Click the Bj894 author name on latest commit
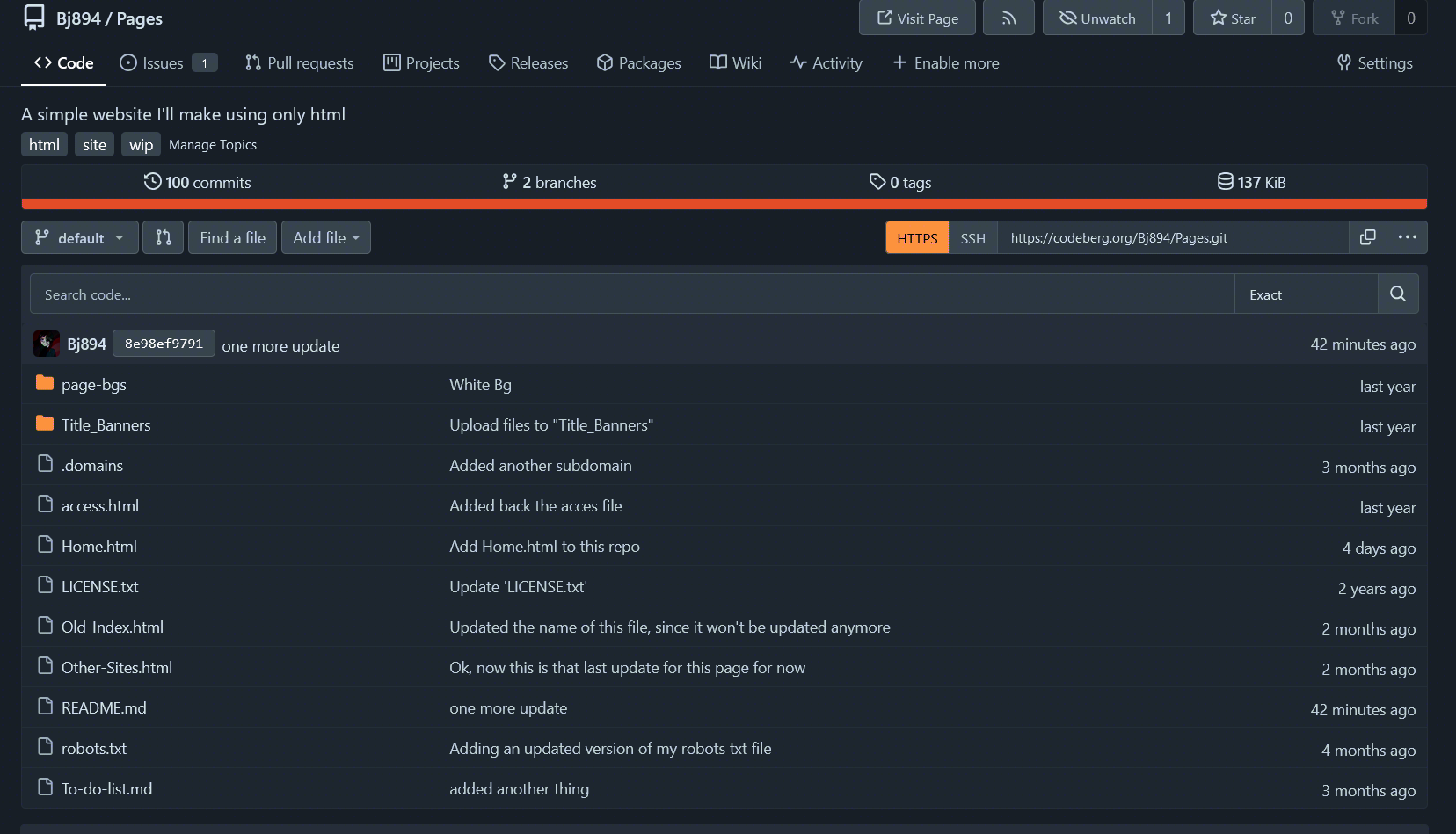The image size is (1456, 834). (x=86, y=344)
